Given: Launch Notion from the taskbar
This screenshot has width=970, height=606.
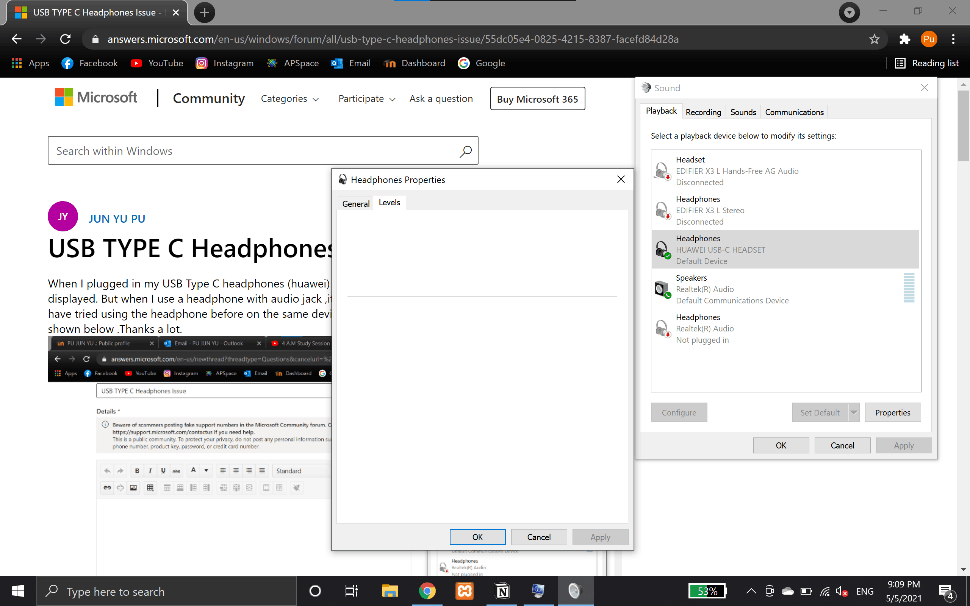Looking at the screenshot, I should point(501,591).
